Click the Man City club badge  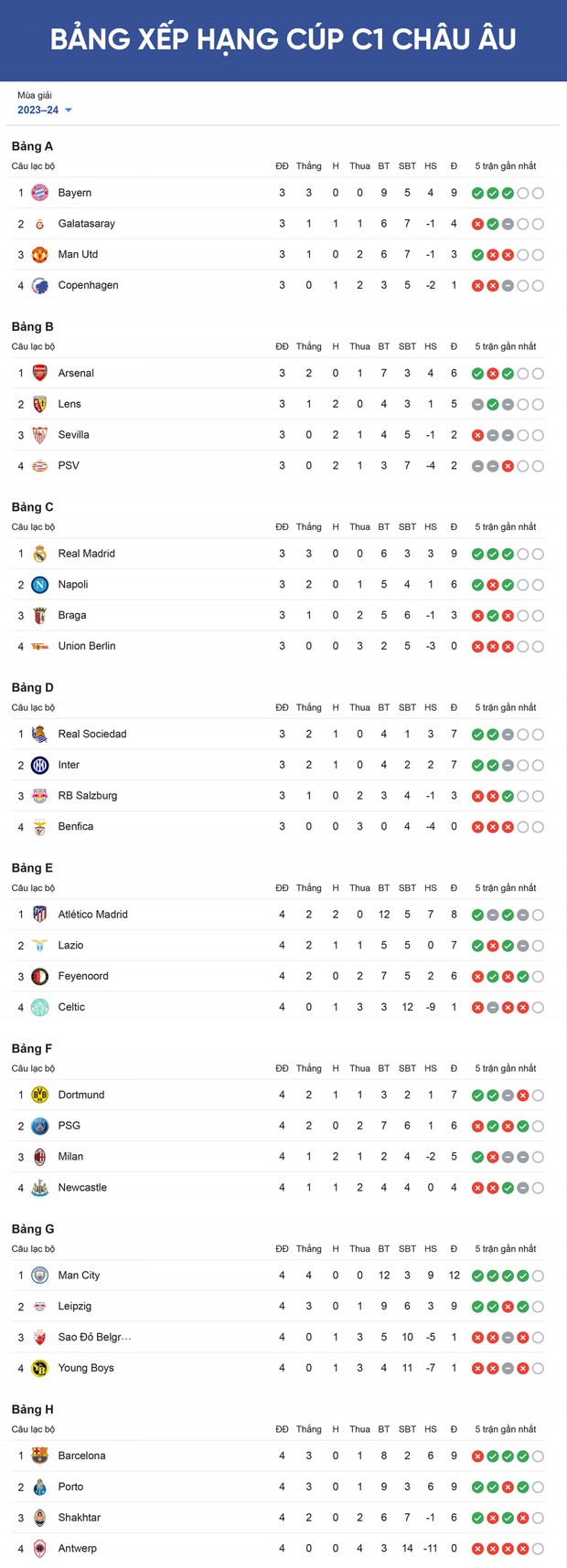click(39, 1276)
